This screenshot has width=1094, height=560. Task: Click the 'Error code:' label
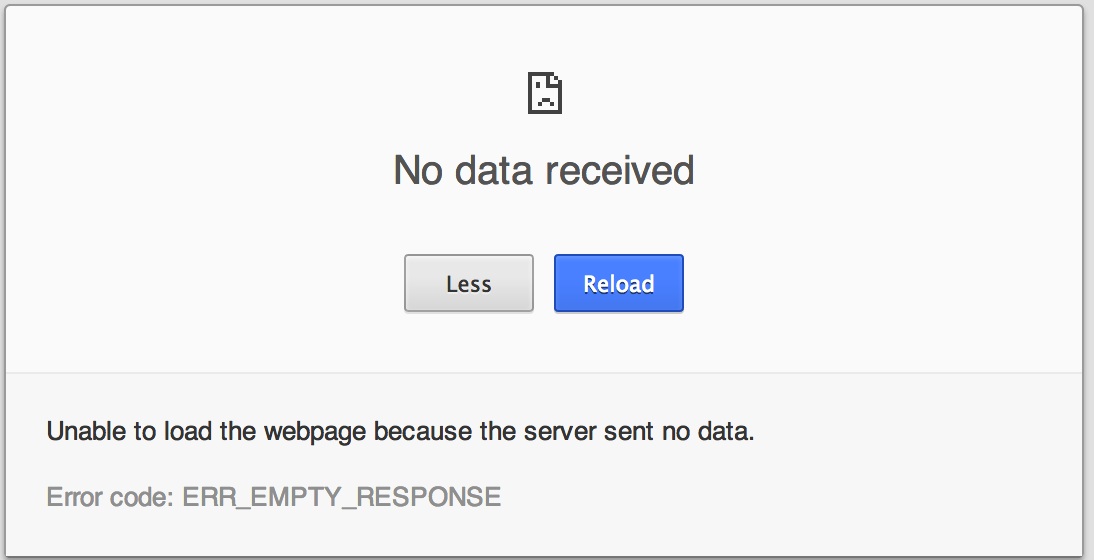(110, 497)
